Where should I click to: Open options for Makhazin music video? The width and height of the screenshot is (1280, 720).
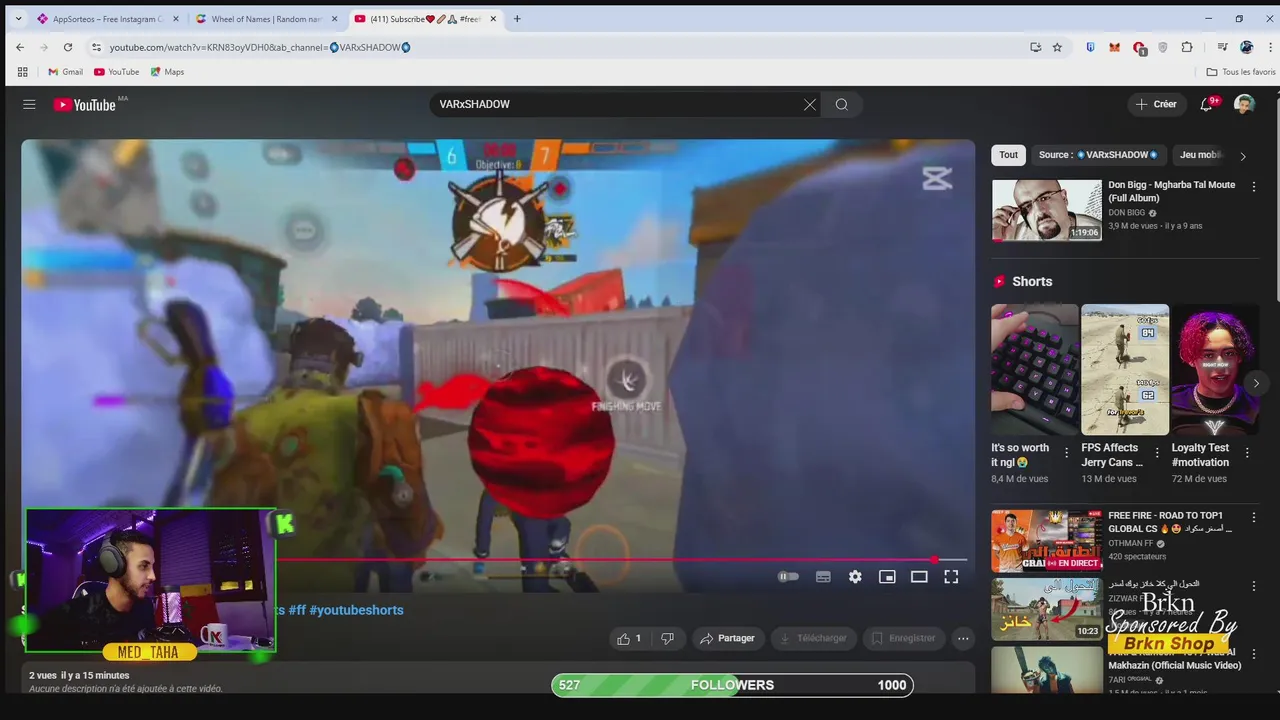(x=1254, y=654)
